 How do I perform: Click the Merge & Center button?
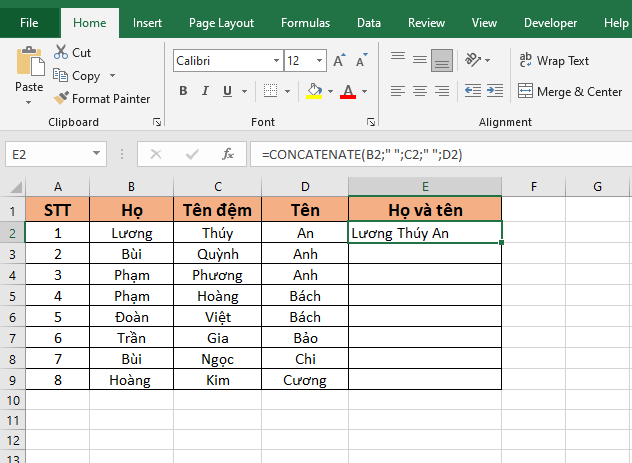pyautogui.click(x=570, y=92)
